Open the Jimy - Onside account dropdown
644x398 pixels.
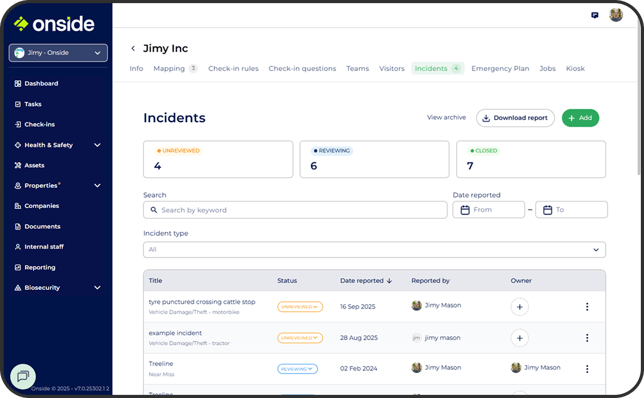pos(58,53)
